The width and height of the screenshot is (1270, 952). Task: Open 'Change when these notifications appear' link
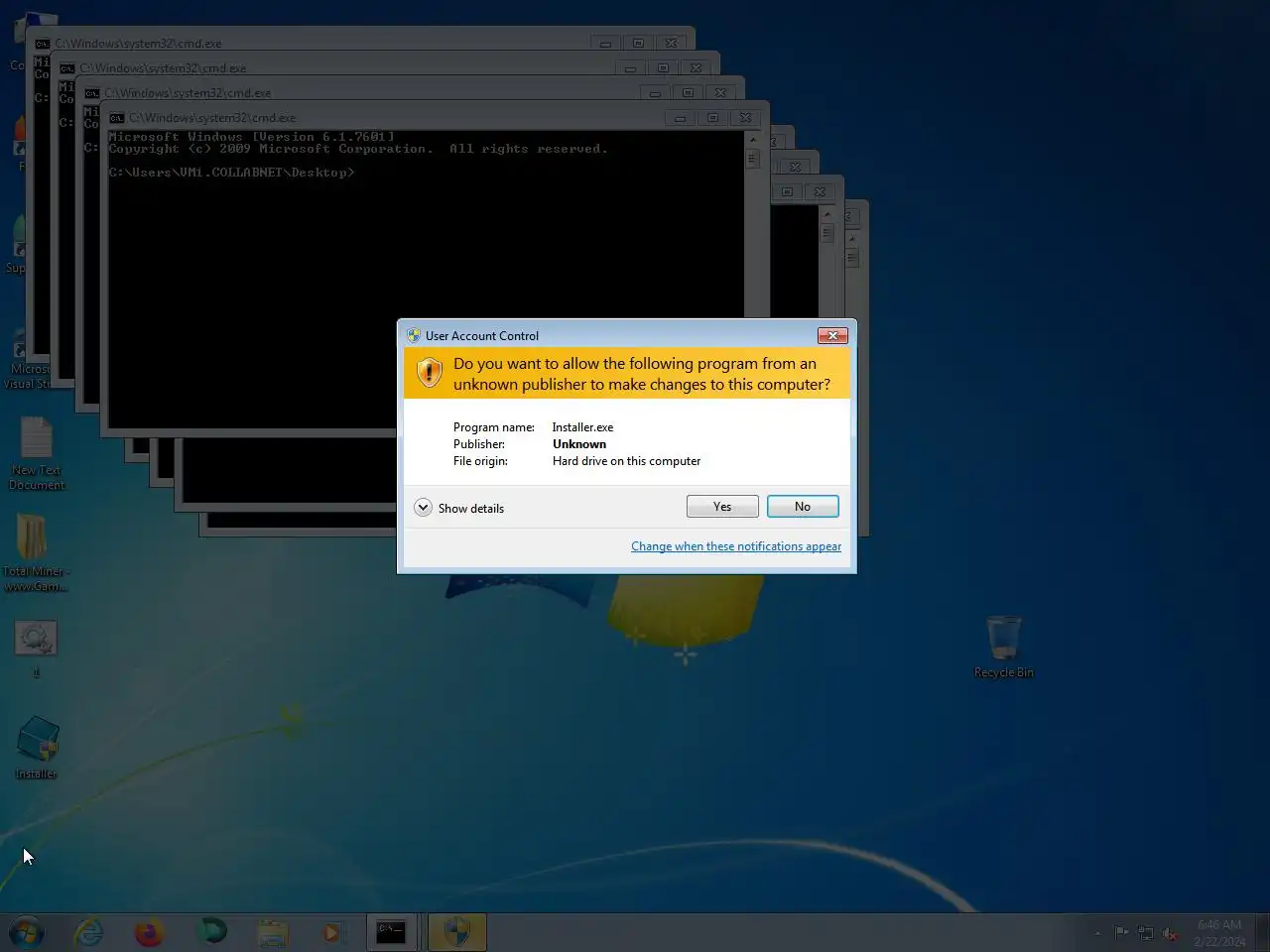(736, 546)
